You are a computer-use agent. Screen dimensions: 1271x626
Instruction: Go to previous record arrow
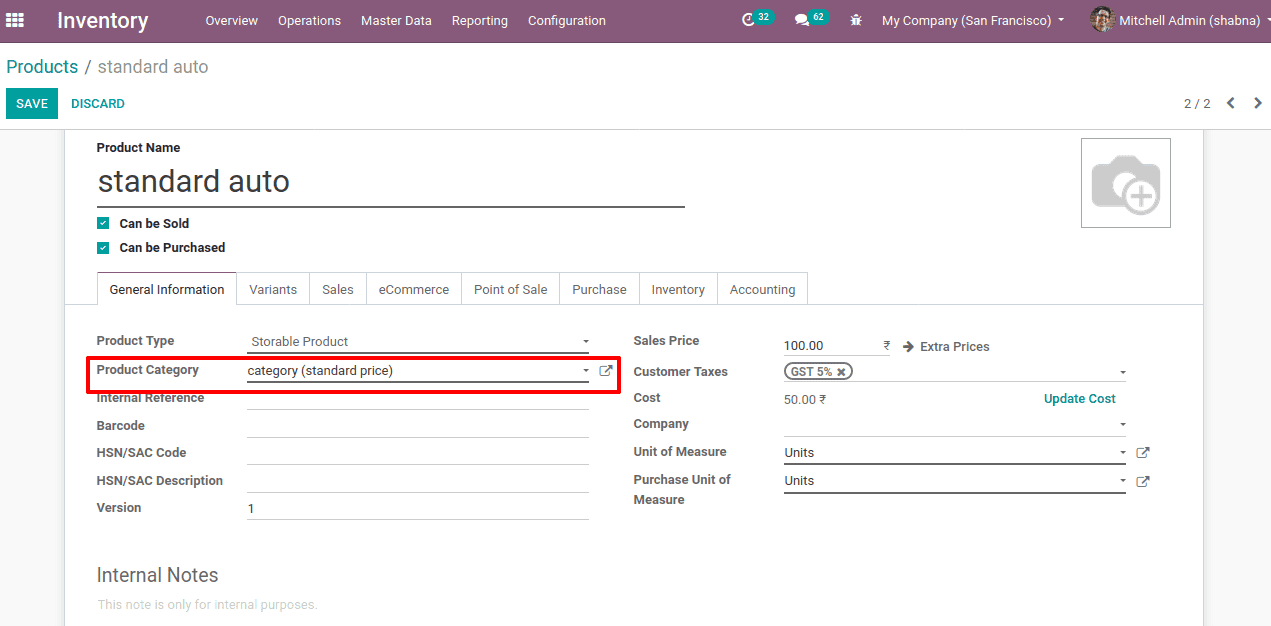1231,103
